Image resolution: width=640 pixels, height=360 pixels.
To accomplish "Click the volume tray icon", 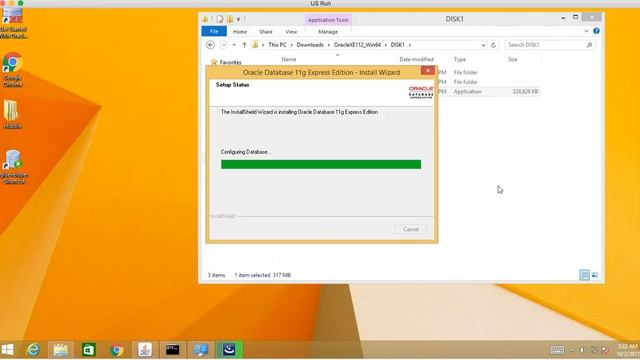I will tap(582, 350).
